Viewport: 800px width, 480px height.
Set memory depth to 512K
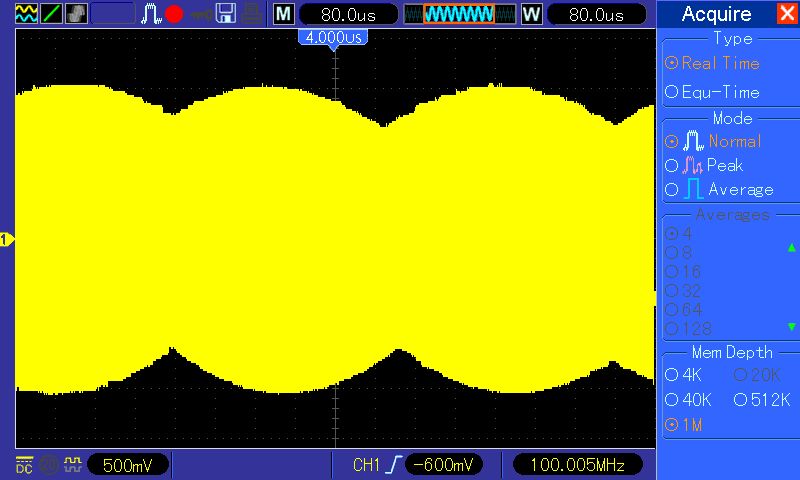coord(762,400)
